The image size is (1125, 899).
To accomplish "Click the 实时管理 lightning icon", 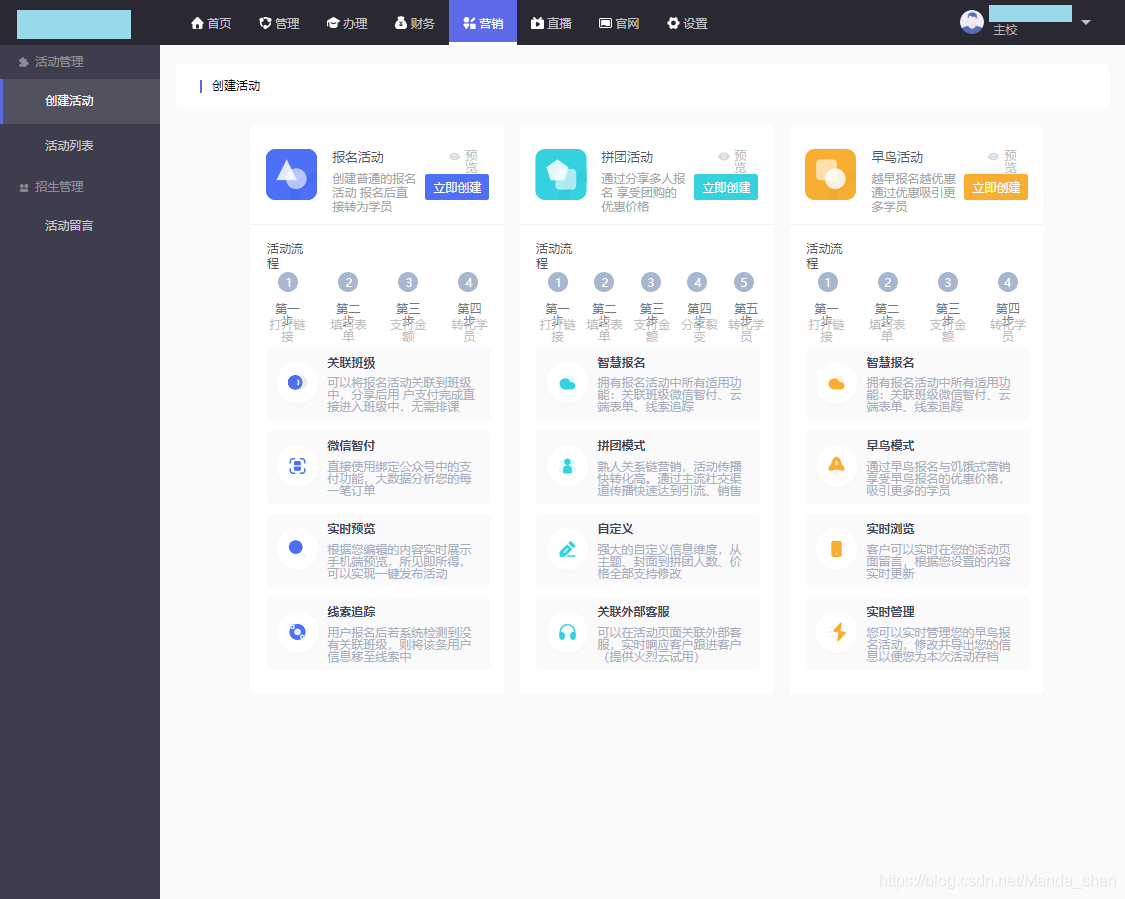I will [x=836, y=632].
